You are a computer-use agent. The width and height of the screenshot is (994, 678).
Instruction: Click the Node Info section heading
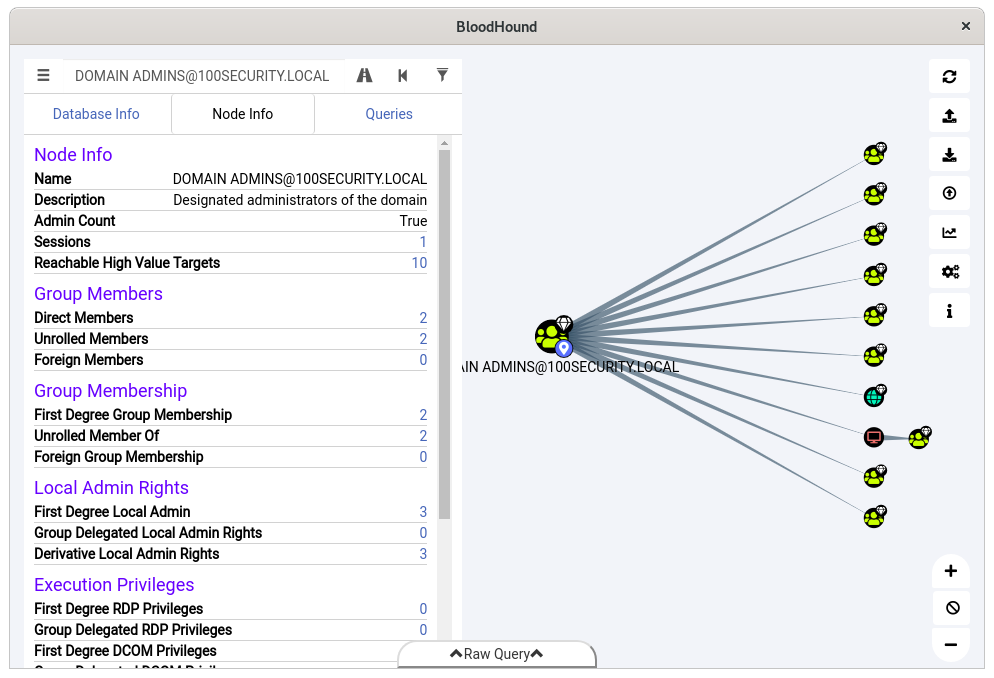click(73, 155)
